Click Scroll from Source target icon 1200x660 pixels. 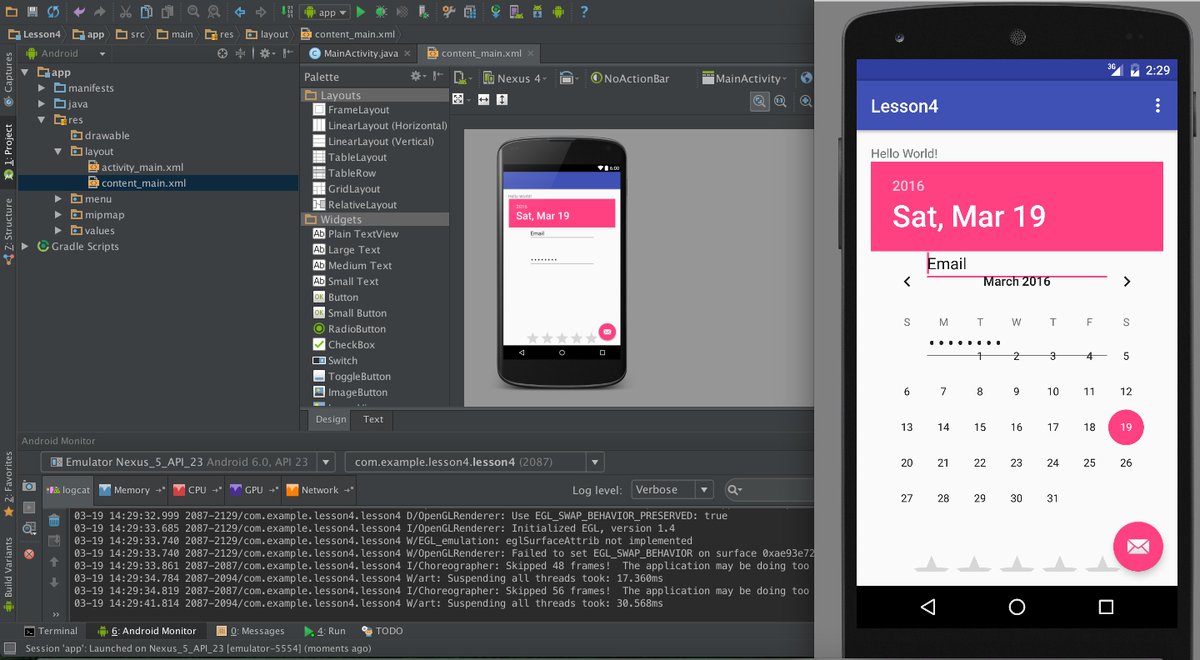point(222,53)
